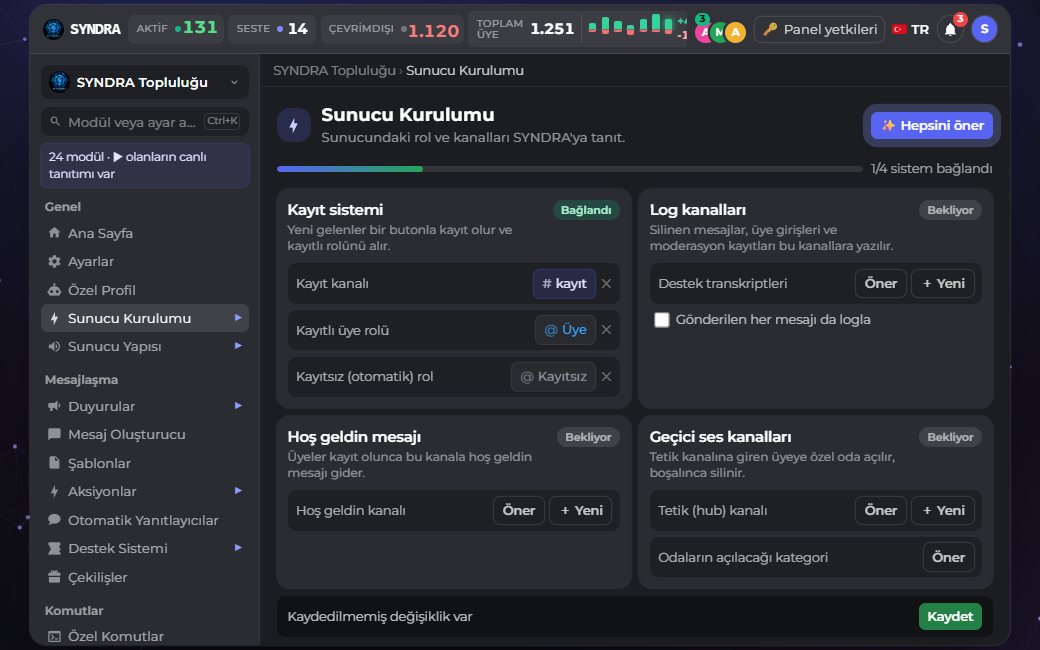Click the Bağlandı status badge
Image resolution: width=1040 pixels, height=650 pixels.
586,210
